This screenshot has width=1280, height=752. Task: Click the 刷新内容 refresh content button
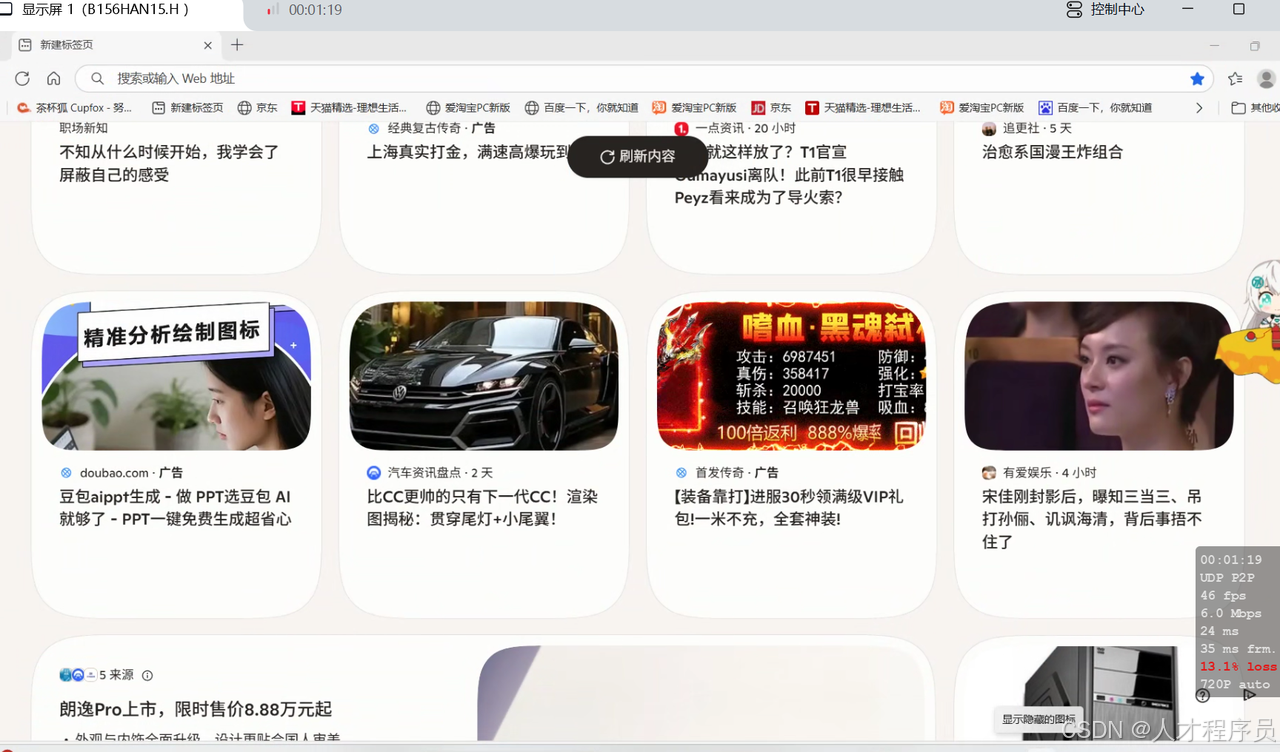tap(638, 157)
